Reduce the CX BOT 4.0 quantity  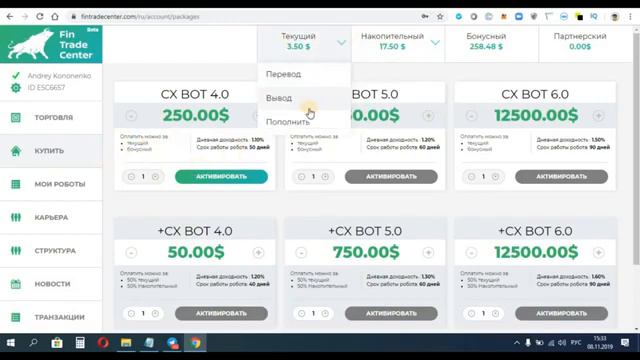tap(131, 177)
